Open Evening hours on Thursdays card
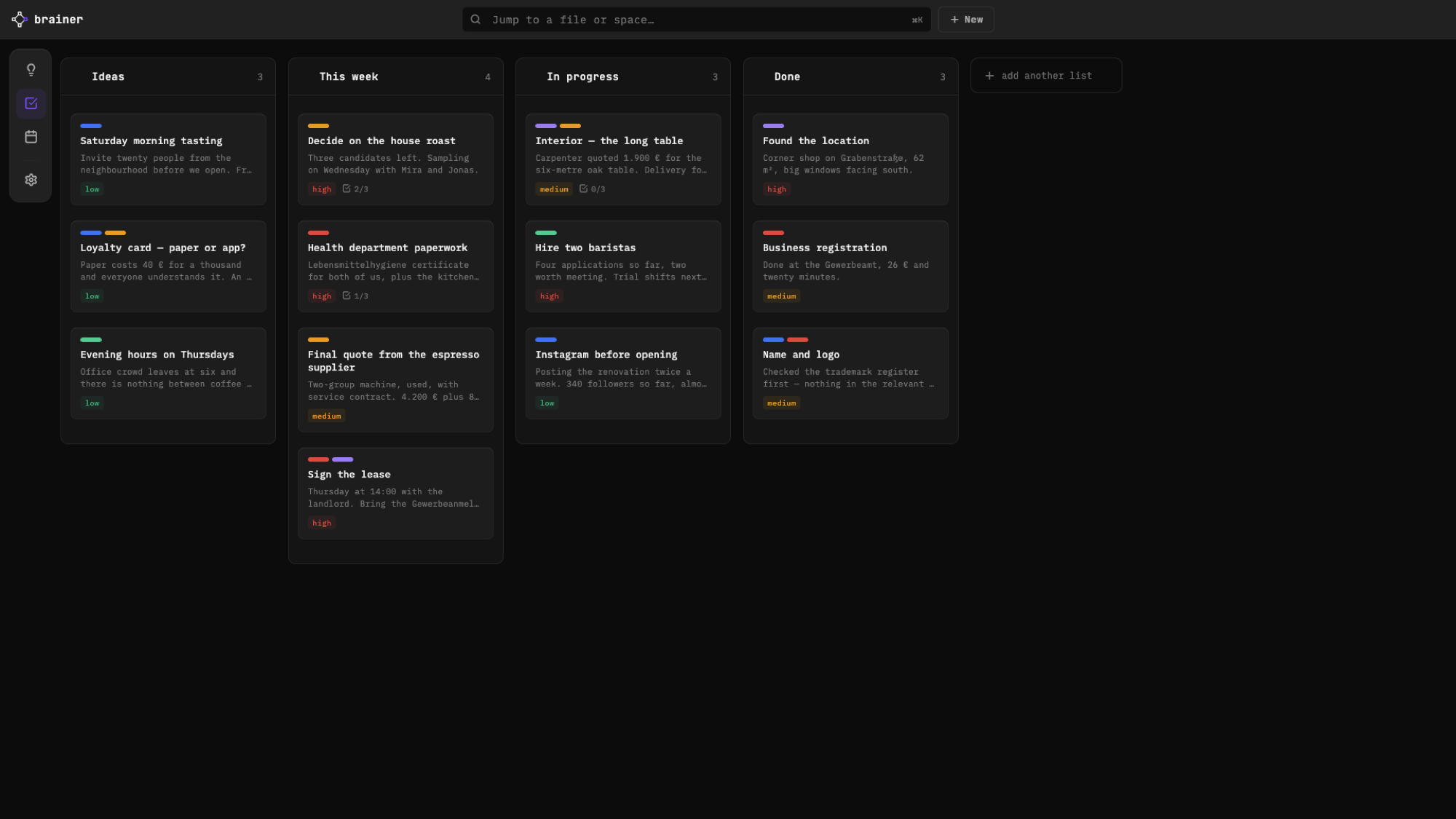 168,373
